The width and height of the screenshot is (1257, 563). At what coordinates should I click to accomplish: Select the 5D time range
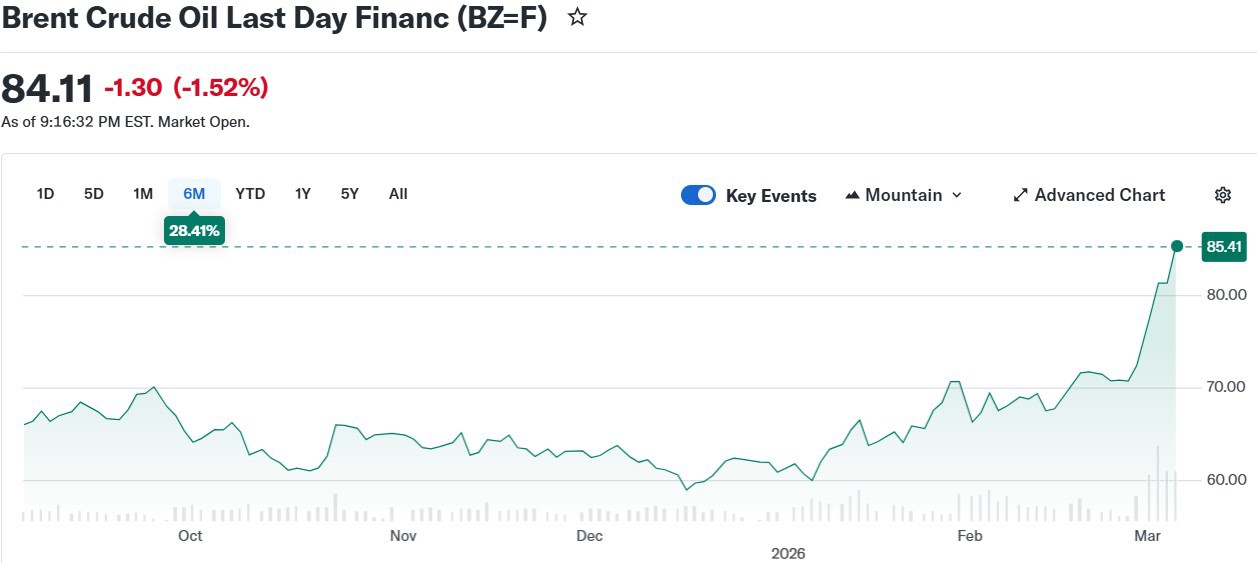pos(93,194)
